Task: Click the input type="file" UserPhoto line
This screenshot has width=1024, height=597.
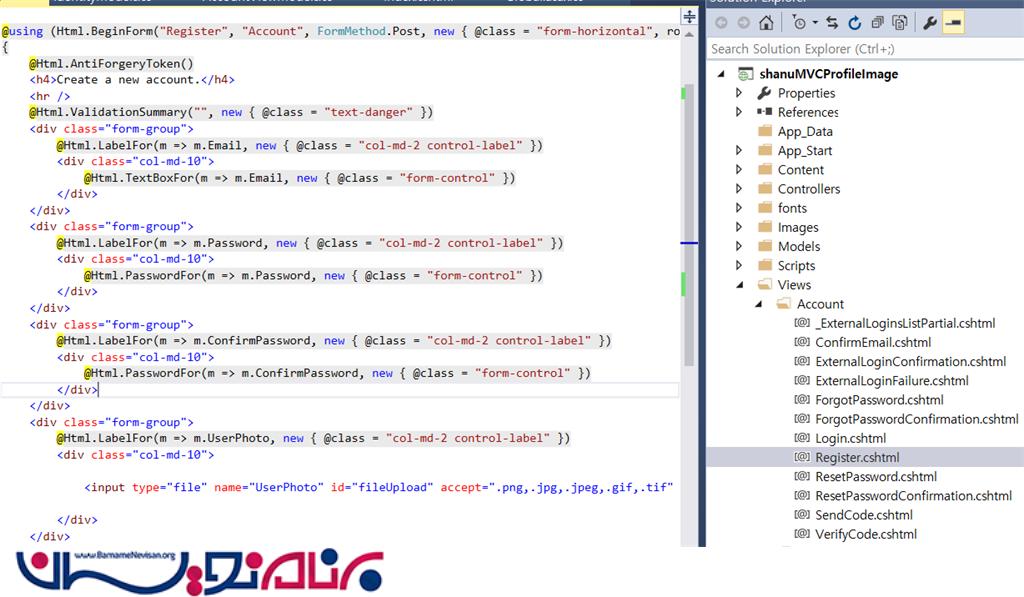Action: [x=379, y=487]
